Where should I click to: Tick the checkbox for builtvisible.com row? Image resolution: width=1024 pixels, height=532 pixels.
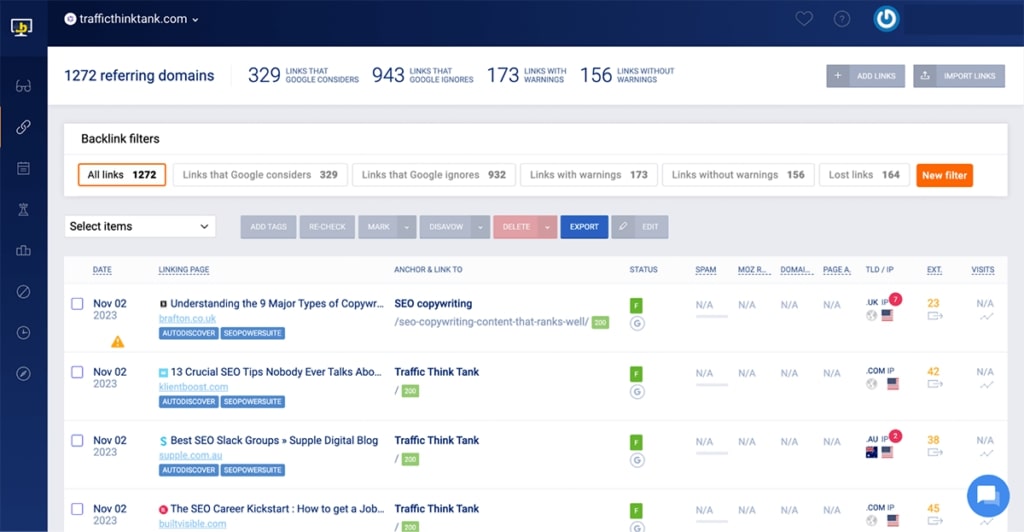77,509
